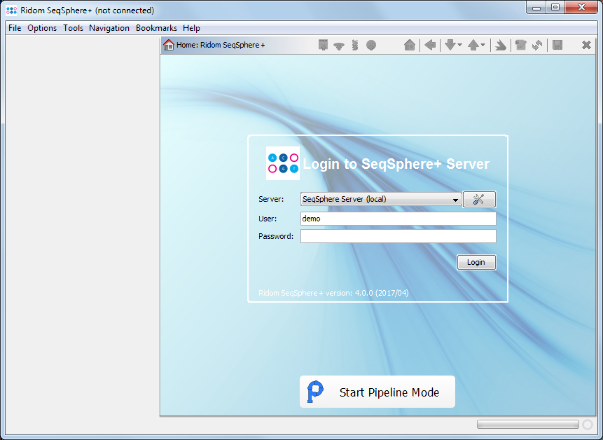Click the slanted arrow icon after the up arrow
Image resolution: width=603 pixels, height=440 pixels.
click(500, 45)
